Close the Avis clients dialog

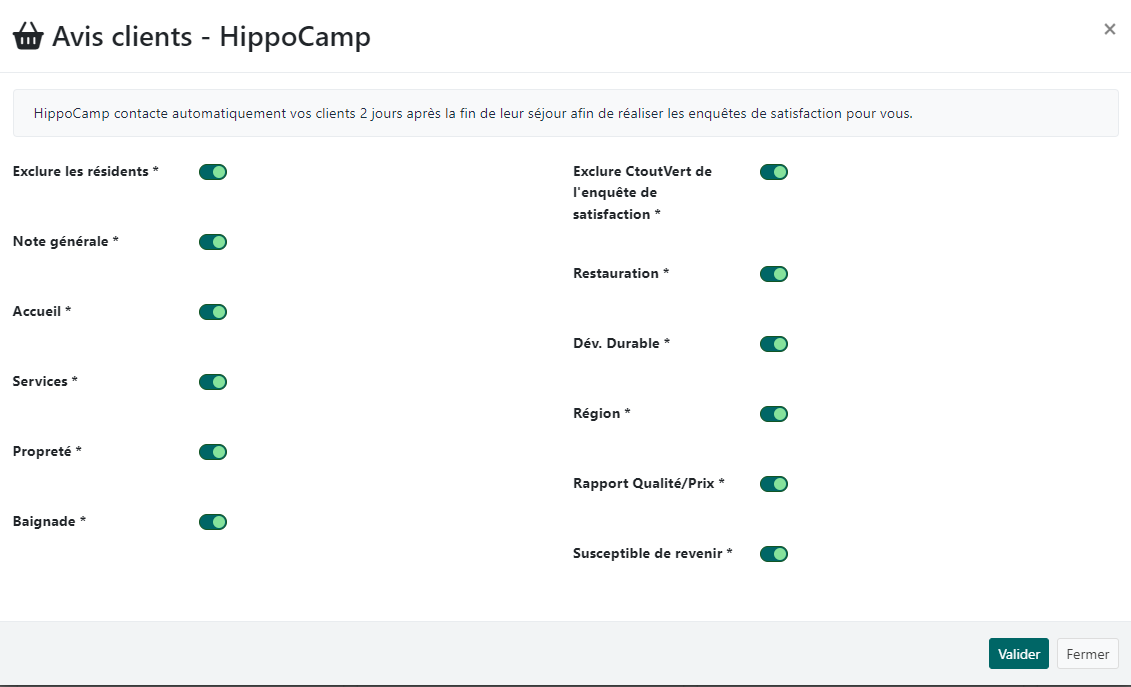pos(1109,29)
